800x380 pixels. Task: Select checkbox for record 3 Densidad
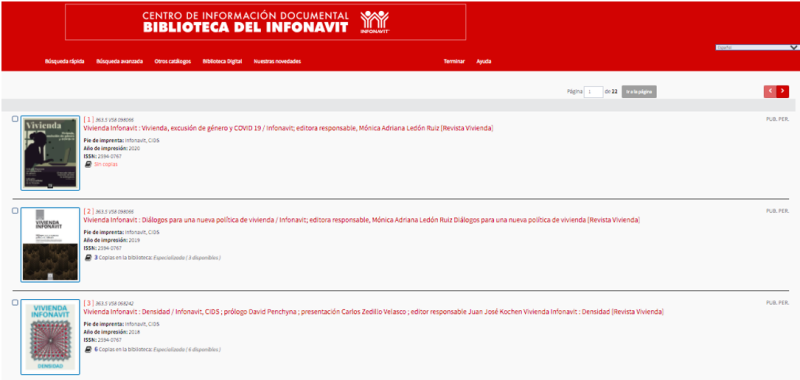pos(15,302)
